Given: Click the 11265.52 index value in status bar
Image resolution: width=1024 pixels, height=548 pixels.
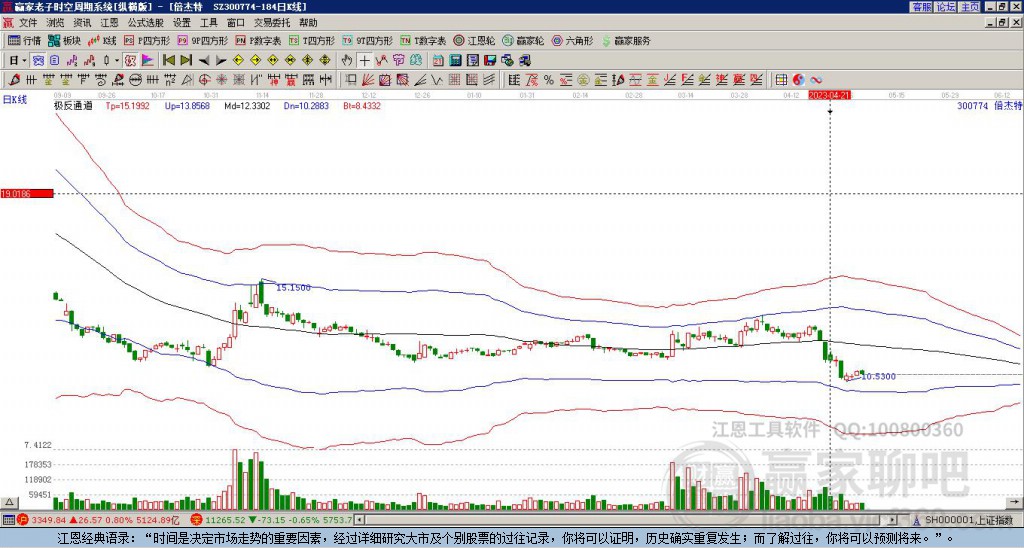Looking at the screenshot, I should [225, 520].
